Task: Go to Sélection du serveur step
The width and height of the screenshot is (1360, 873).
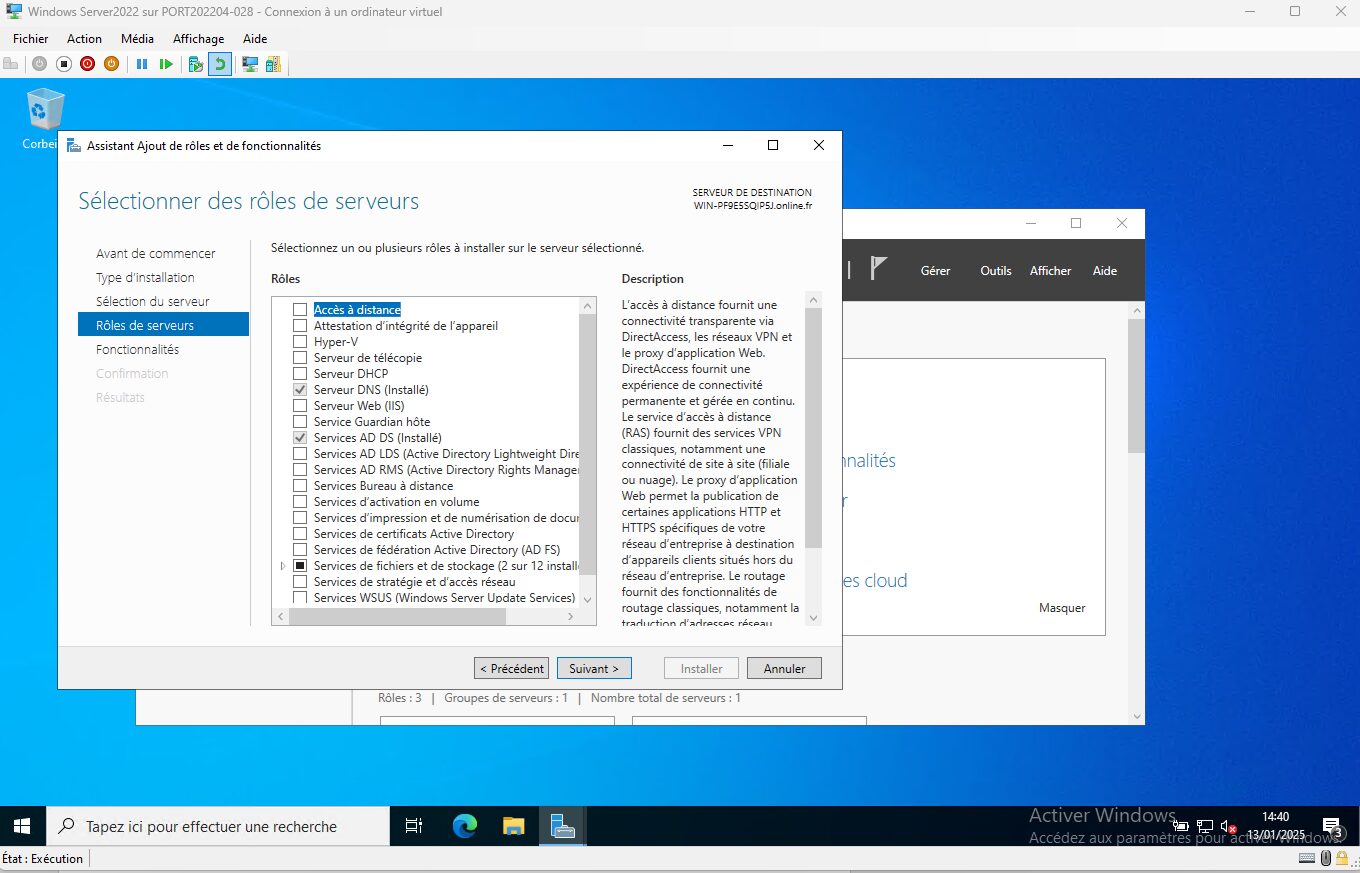Action: (153, 302)
